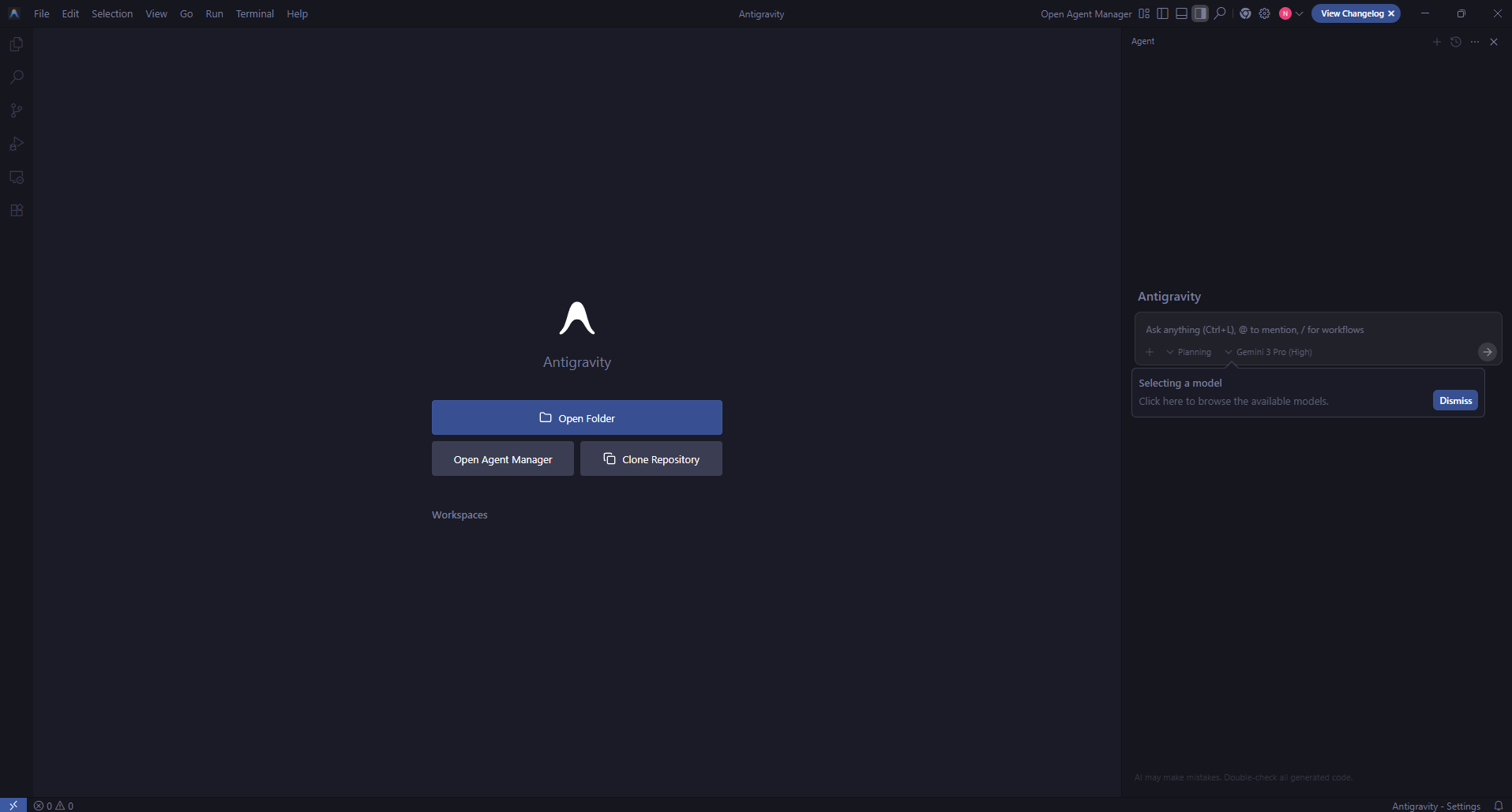Expand the account avatar dropdown chevron
Image resolution: width=1512 pixels, height=812 pixels.
click(1300, 13)
